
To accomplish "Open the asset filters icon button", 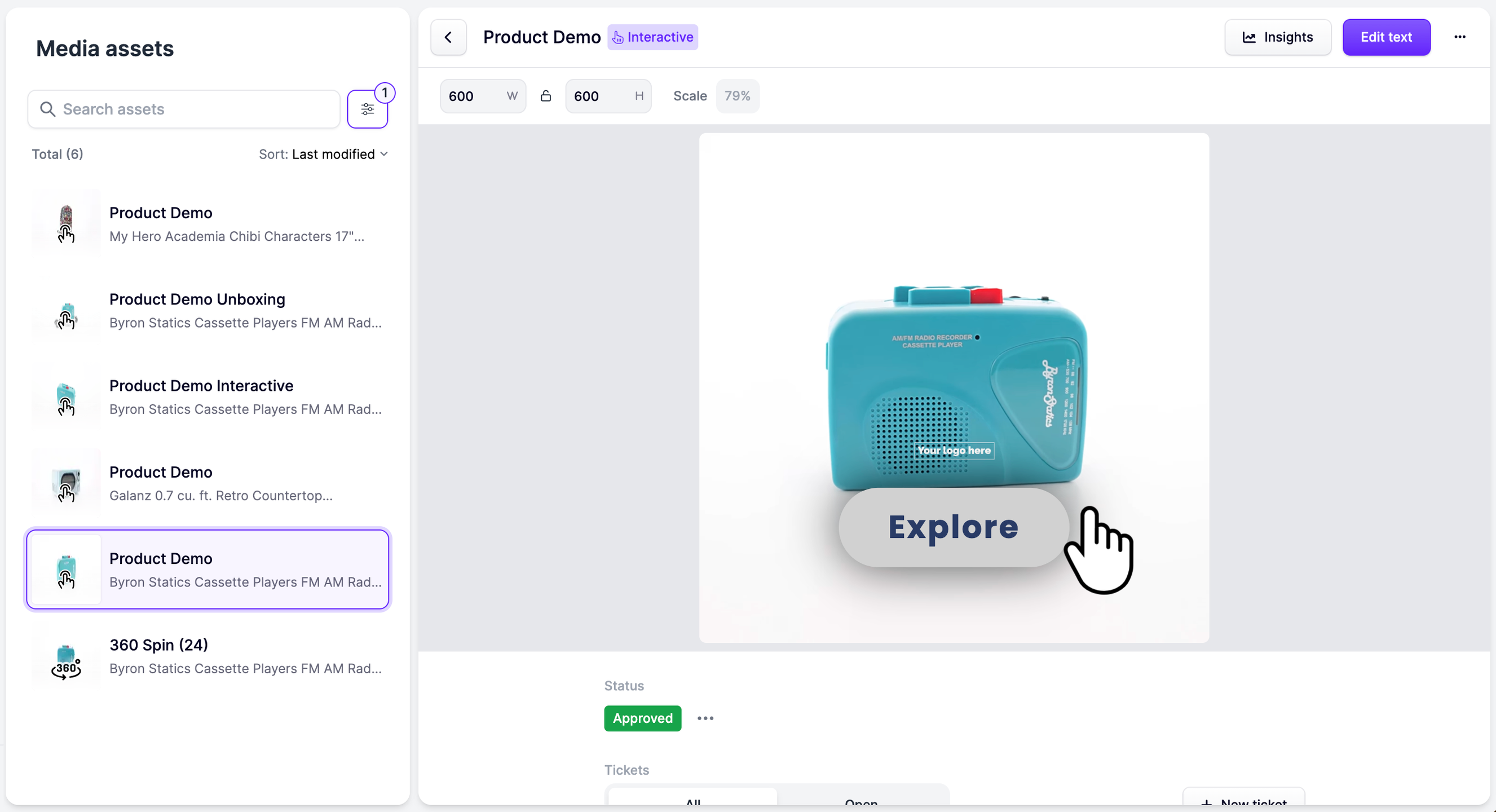I will (x=367, y=109).
